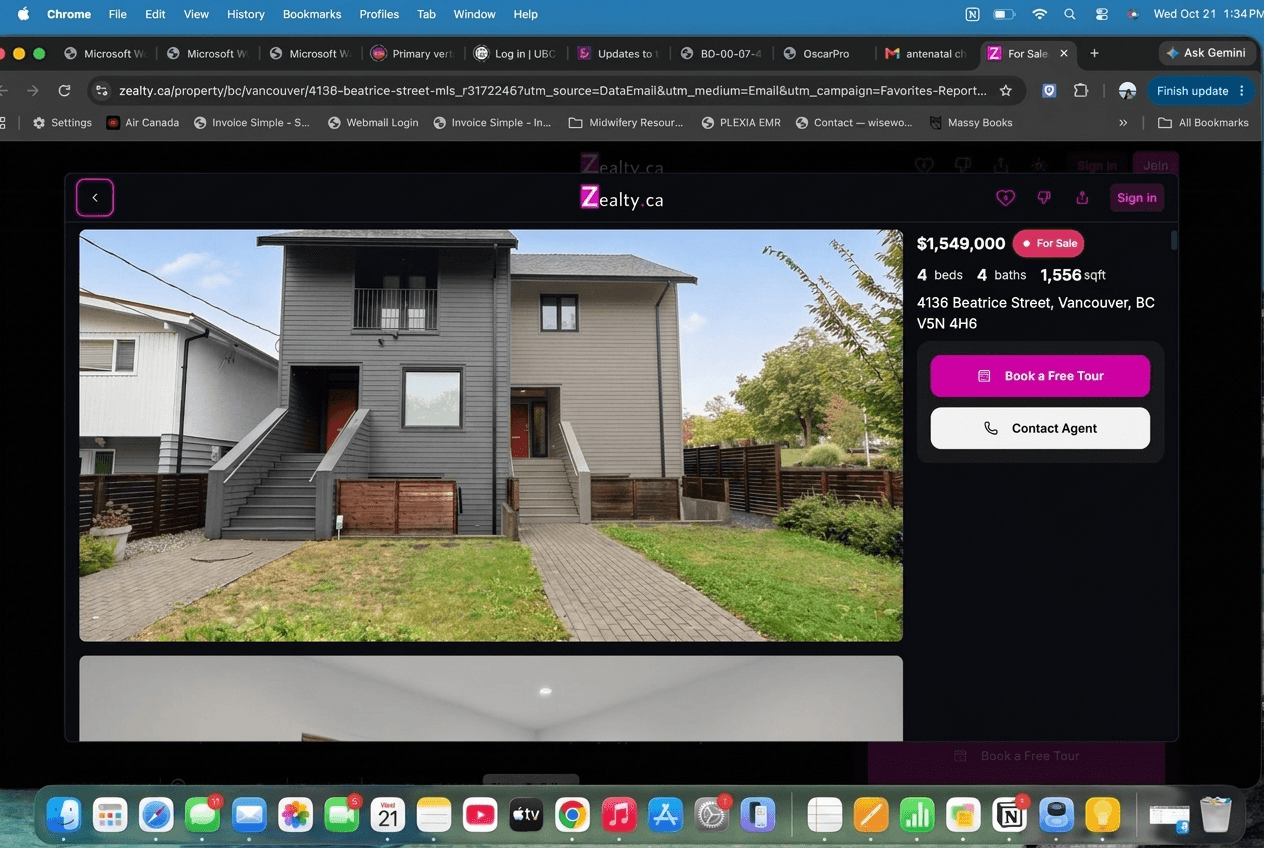Image resolution: width=1264 pixels, height=848 pixels.
Task: Open the Trash in the Dock
Action: (1216, 816)
